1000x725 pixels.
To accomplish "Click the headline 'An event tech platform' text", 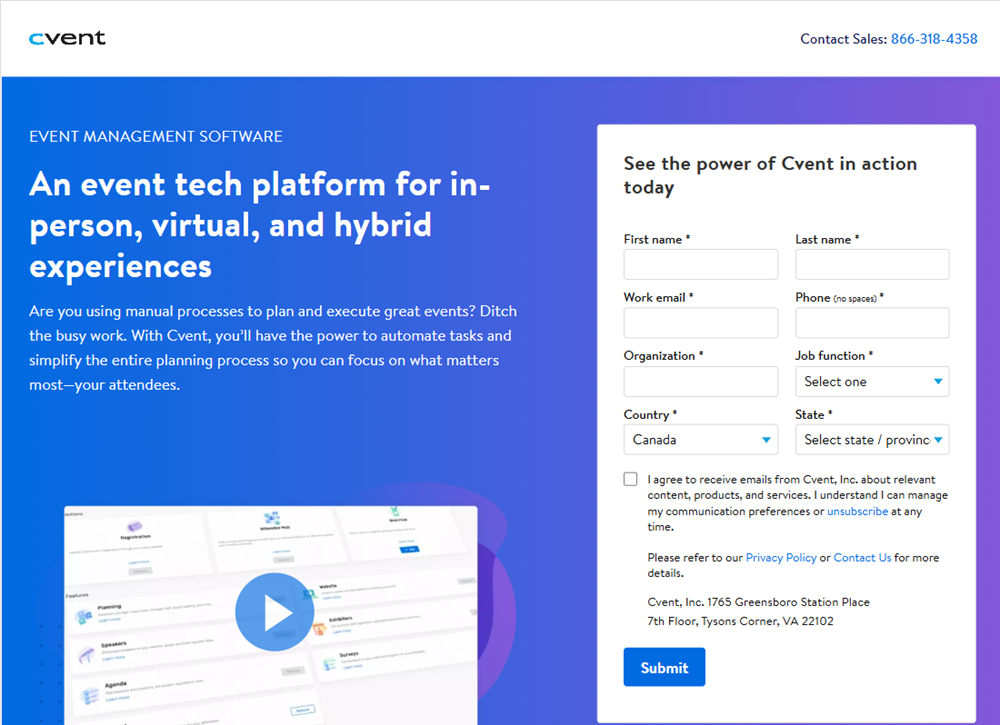I will pos(259,225).
